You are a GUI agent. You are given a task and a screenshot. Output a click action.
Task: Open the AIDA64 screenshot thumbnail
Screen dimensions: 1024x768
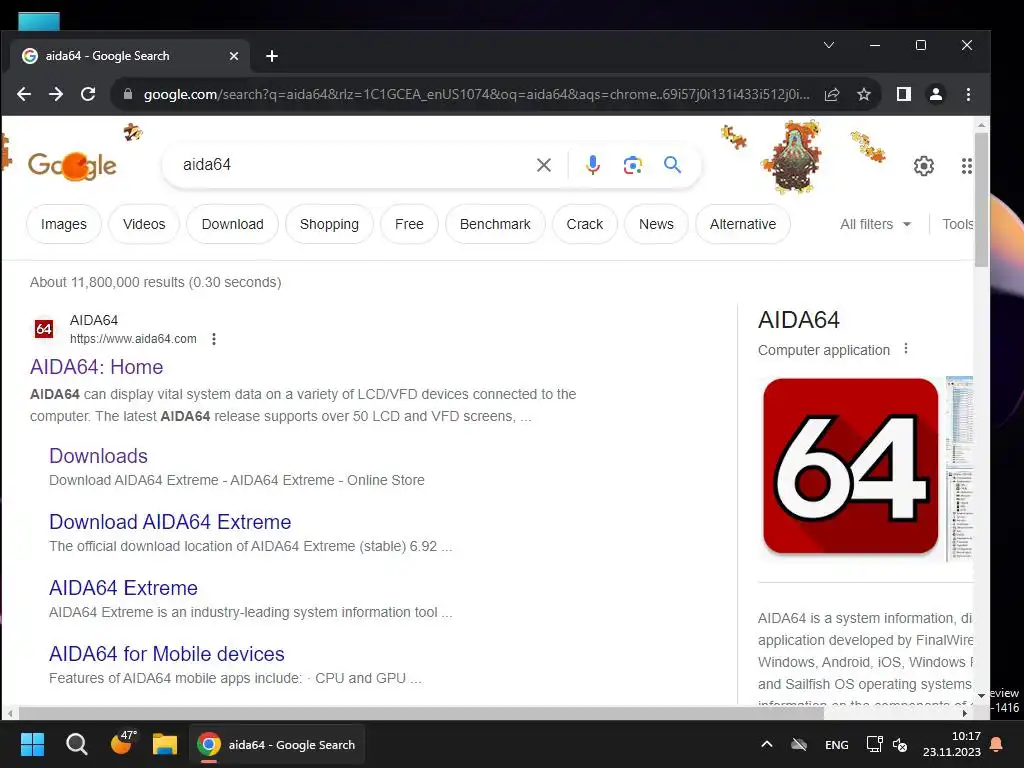pyautogui.click(x=959, y=468)
